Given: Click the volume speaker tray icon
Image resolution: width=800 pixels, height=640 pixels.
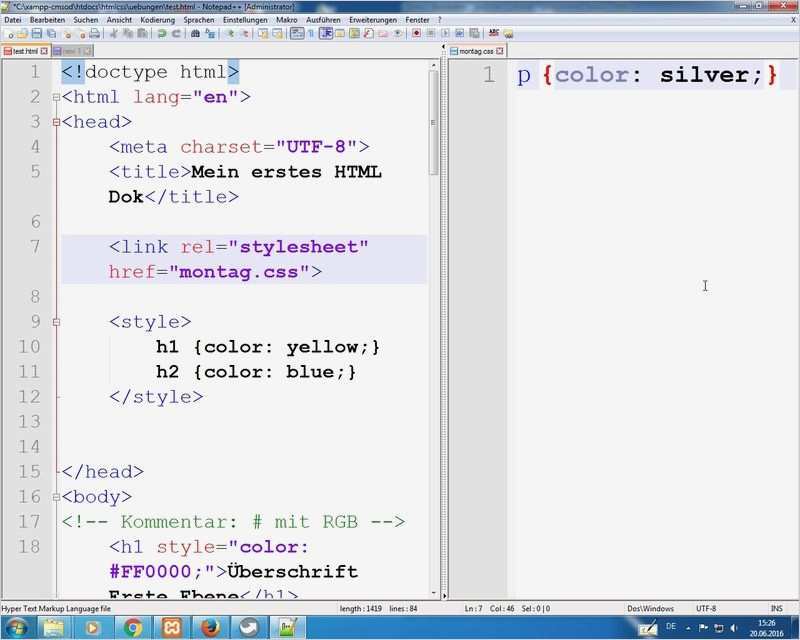Looking at the screenshot, I should click(x=734, y=628).
